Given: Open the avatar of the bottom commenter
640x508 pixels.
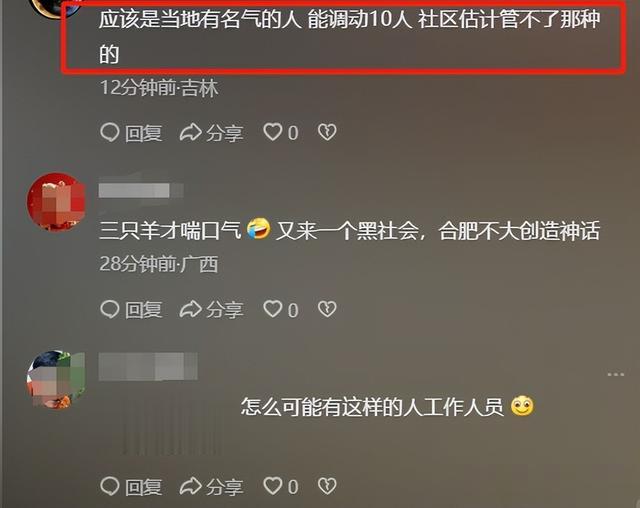Looking at the screenshot, I should (x=56, y=379).
